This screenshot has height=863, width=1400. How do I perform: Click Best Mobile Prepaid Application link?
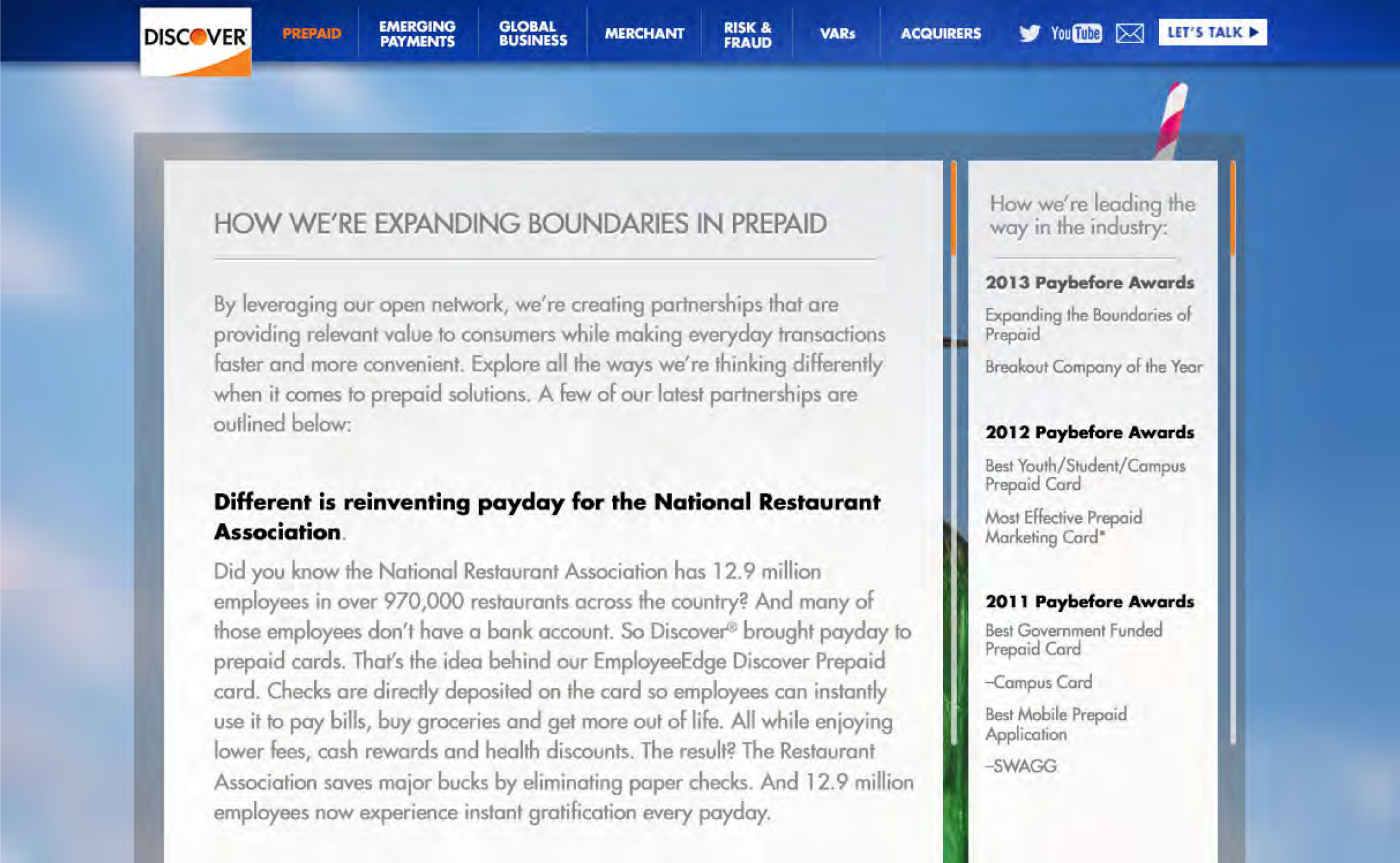1055,724
